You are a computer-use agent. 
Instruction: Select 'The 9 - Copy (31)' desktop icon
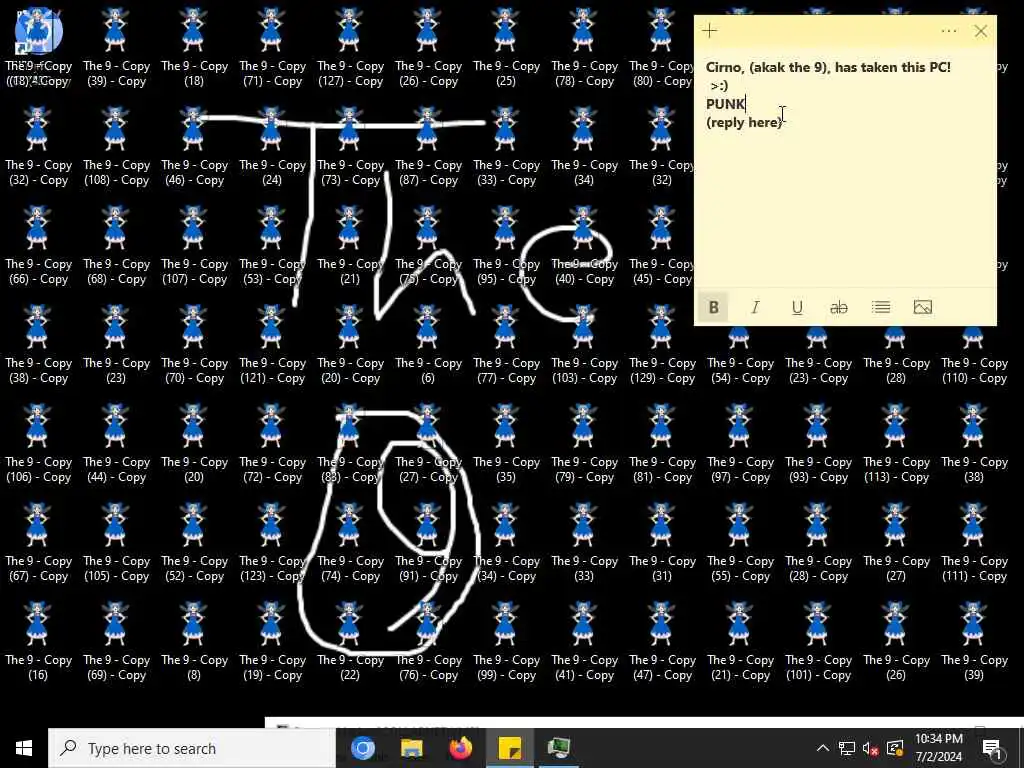tap(662, 543)
